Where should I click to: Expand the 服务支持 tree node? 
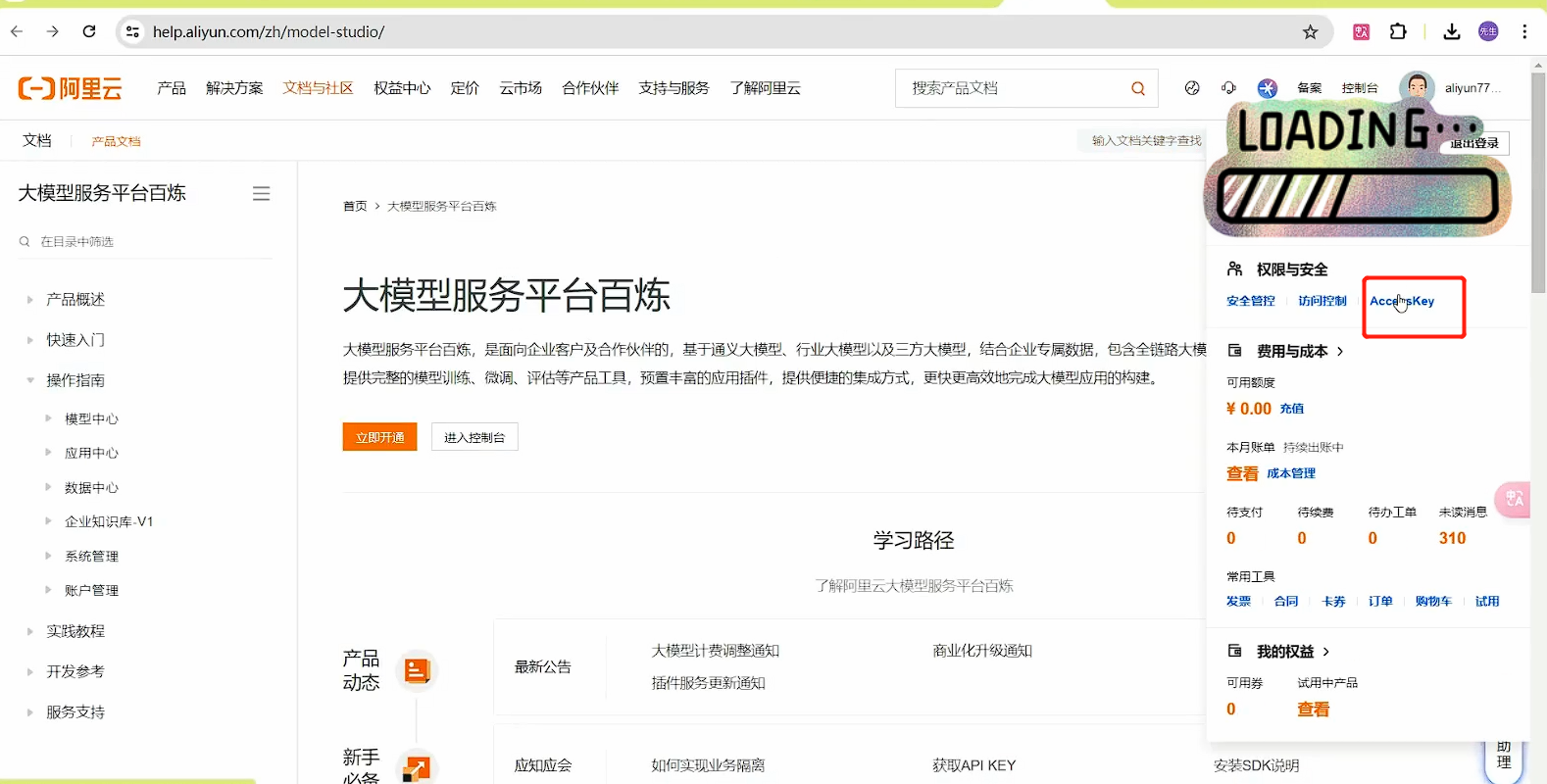[x=29, y=712]
